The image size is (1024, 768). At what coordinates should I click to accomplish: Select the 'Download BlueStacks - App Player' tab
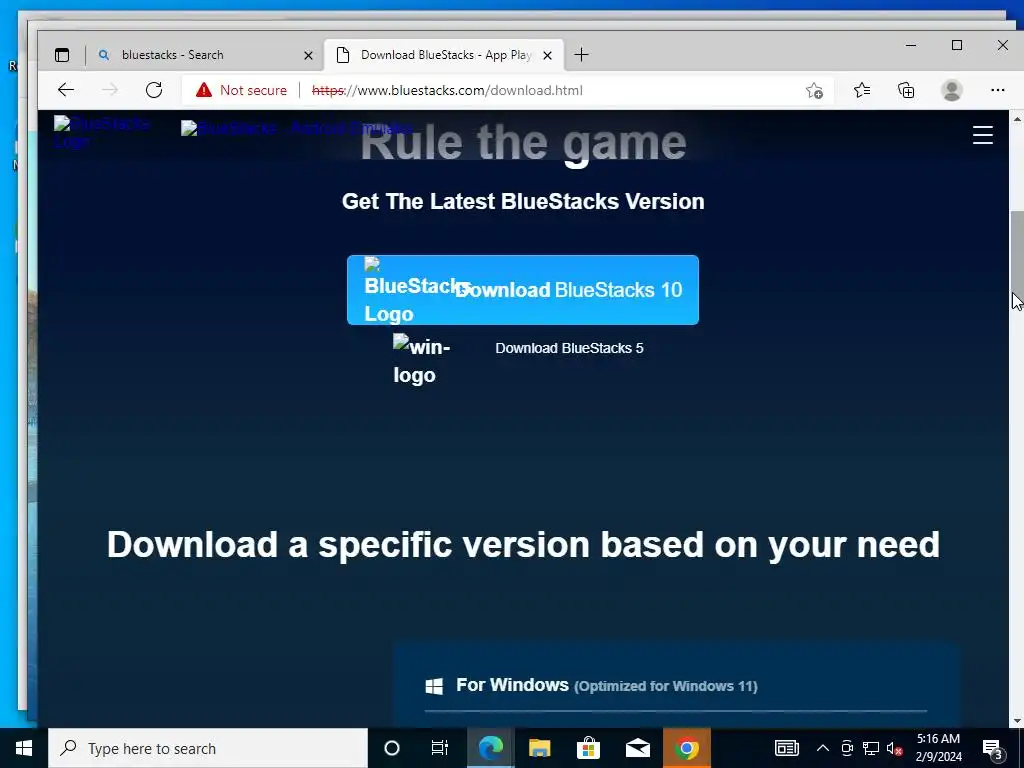(446, 55)
